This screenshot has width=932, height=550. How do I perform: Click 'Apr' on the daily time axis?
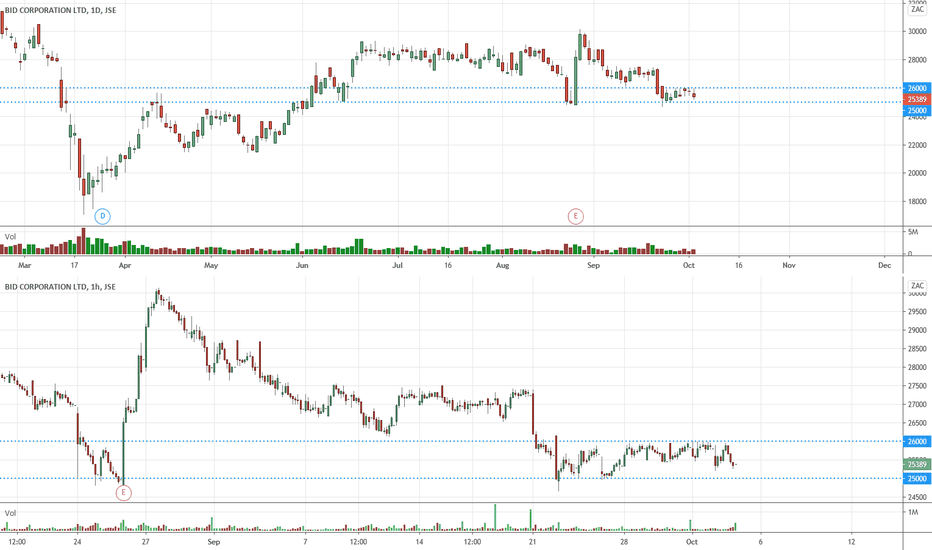[x=125, y=265]
